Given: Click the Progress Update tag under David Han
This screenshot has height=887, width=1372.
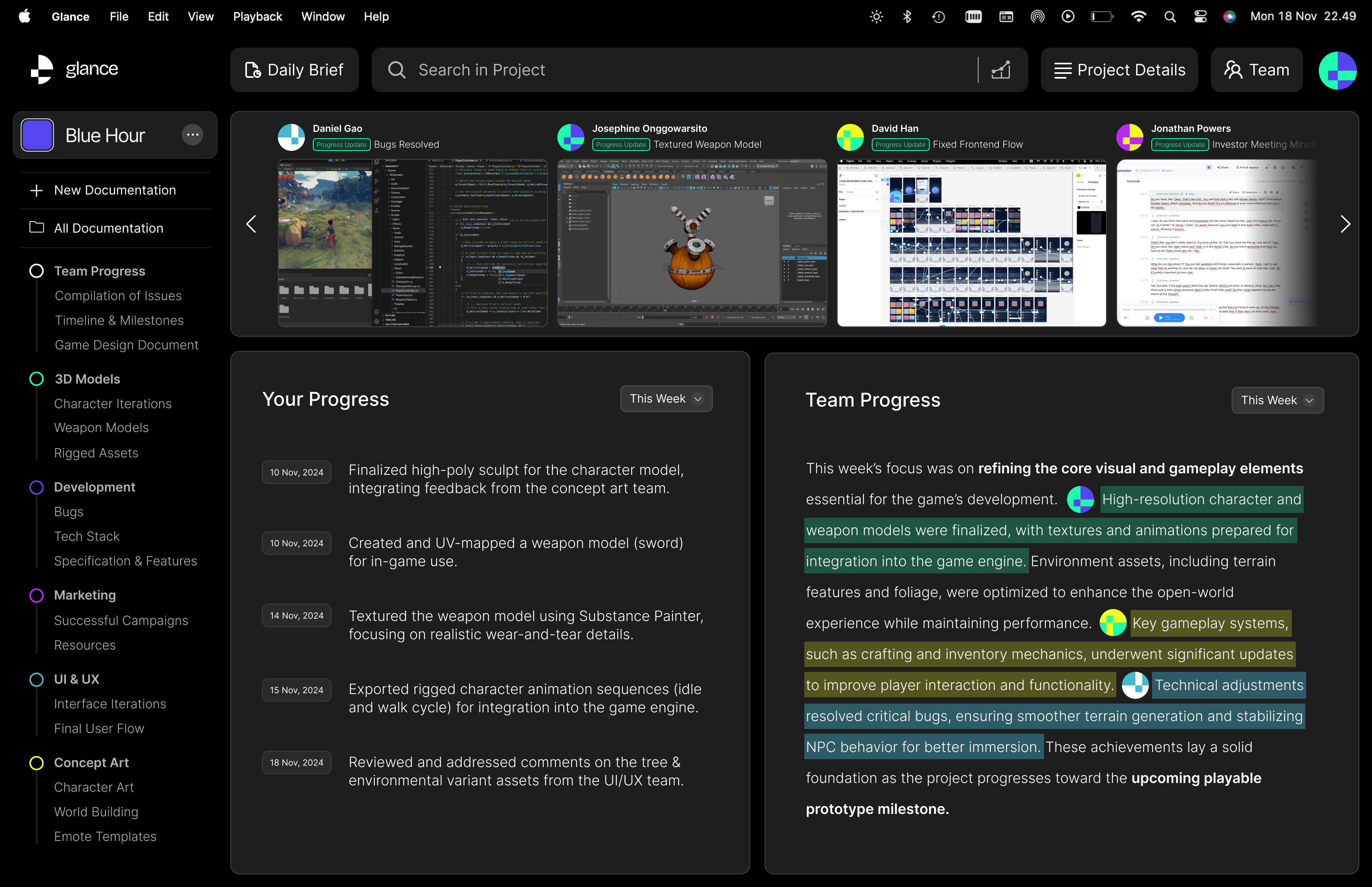Looking at the screenshot, I should tap(900, 145).
